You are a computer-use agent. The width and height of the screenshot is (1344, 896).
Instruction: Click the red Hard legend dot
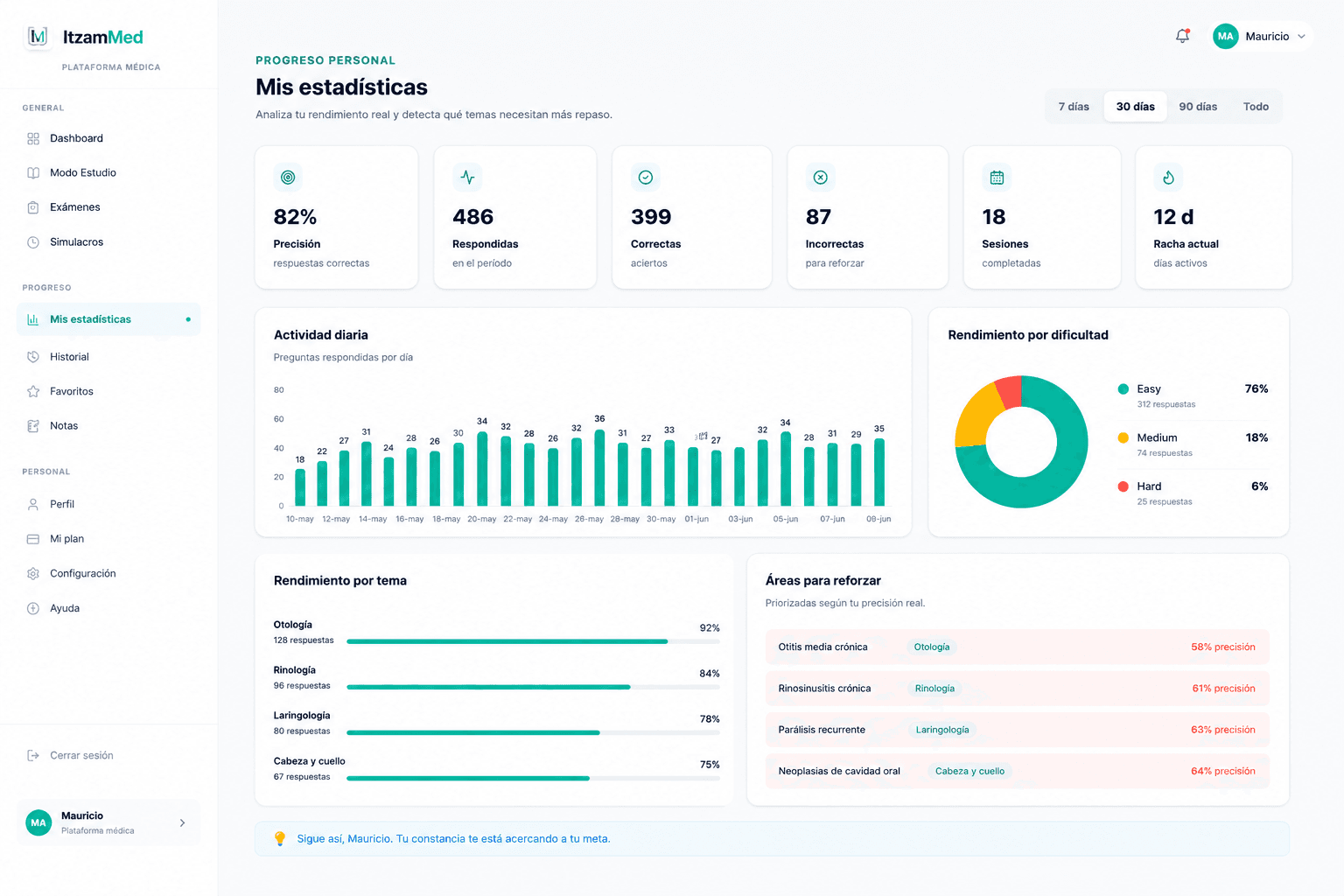[x=1123, y=486]
